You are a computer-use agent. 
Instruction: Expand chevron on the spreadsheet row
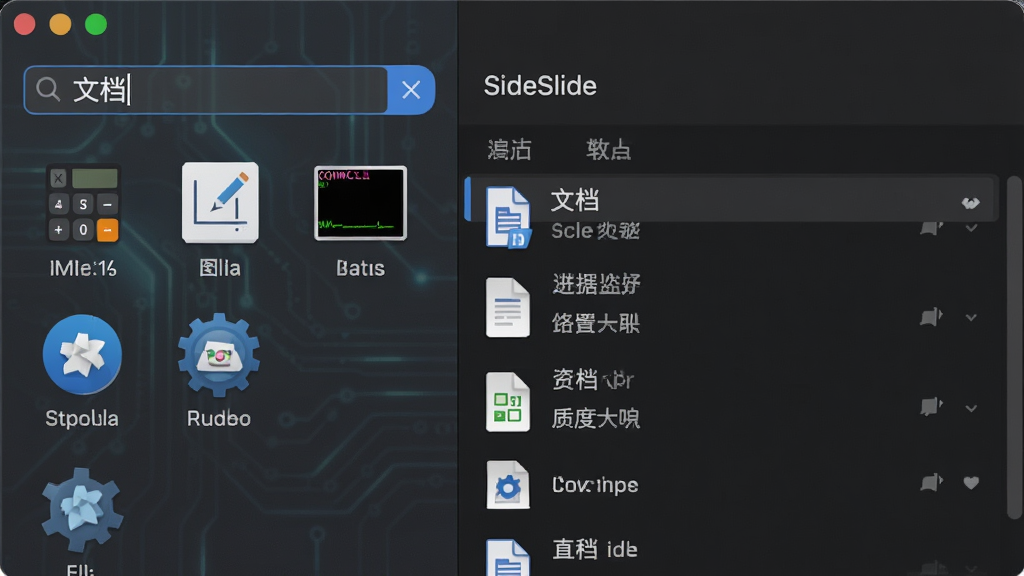pos(971,408)
